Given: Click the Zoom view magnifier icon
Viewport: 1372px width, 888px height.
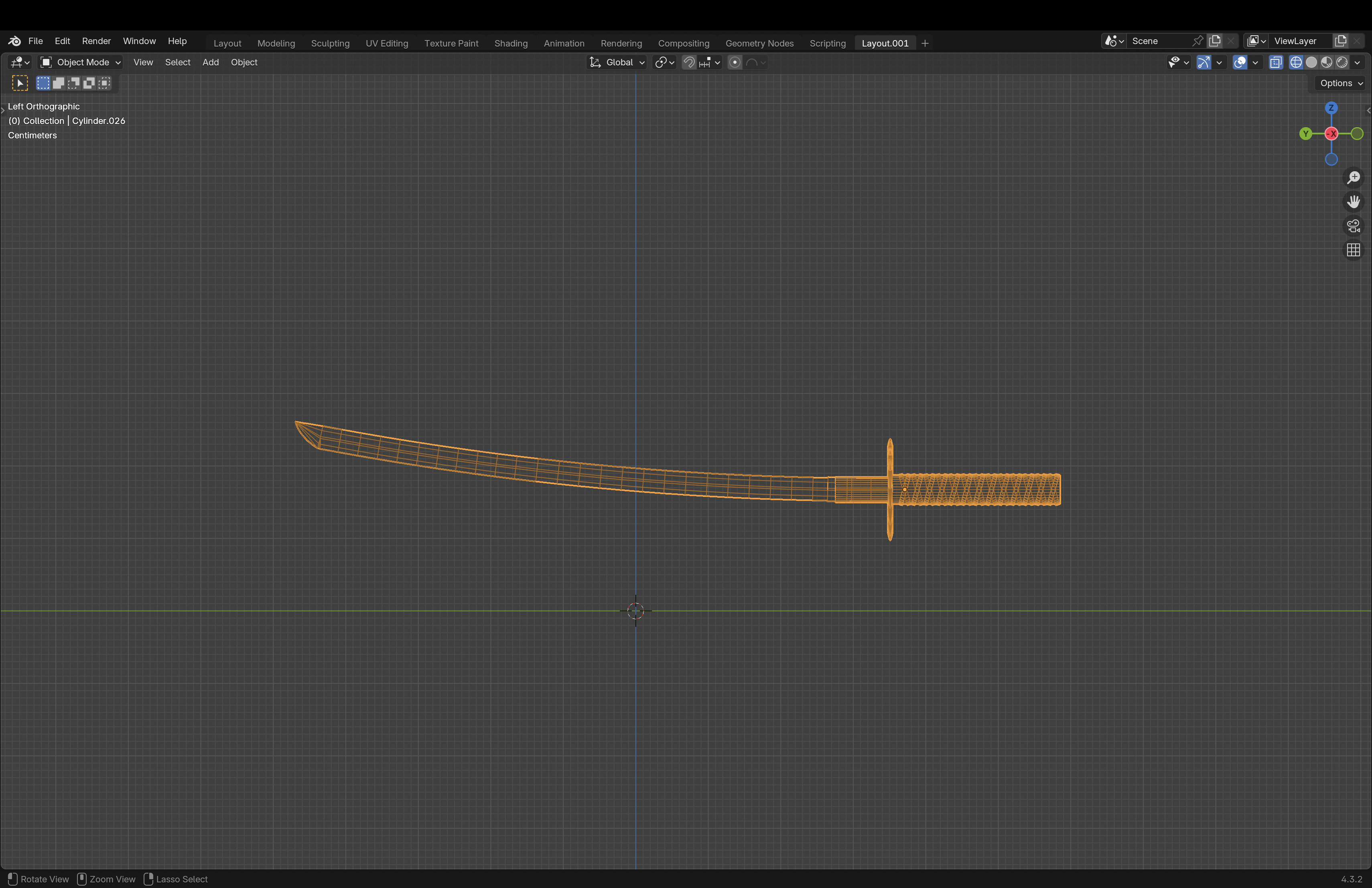Looking at the screenshot, I should coord(1353,178).
